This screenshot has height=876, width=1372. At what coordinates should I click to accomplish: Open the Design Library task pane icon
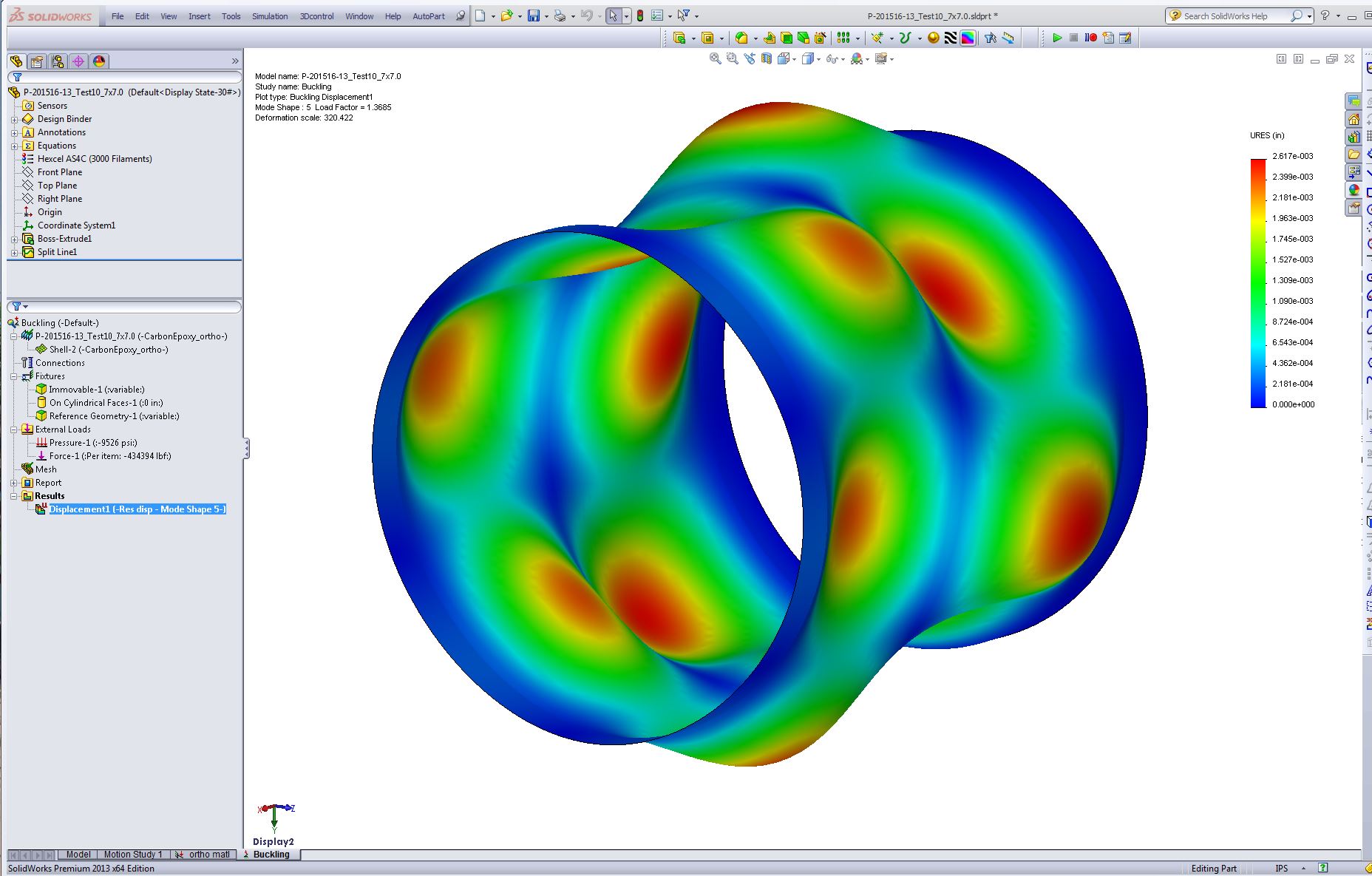tap(1354, 137)
